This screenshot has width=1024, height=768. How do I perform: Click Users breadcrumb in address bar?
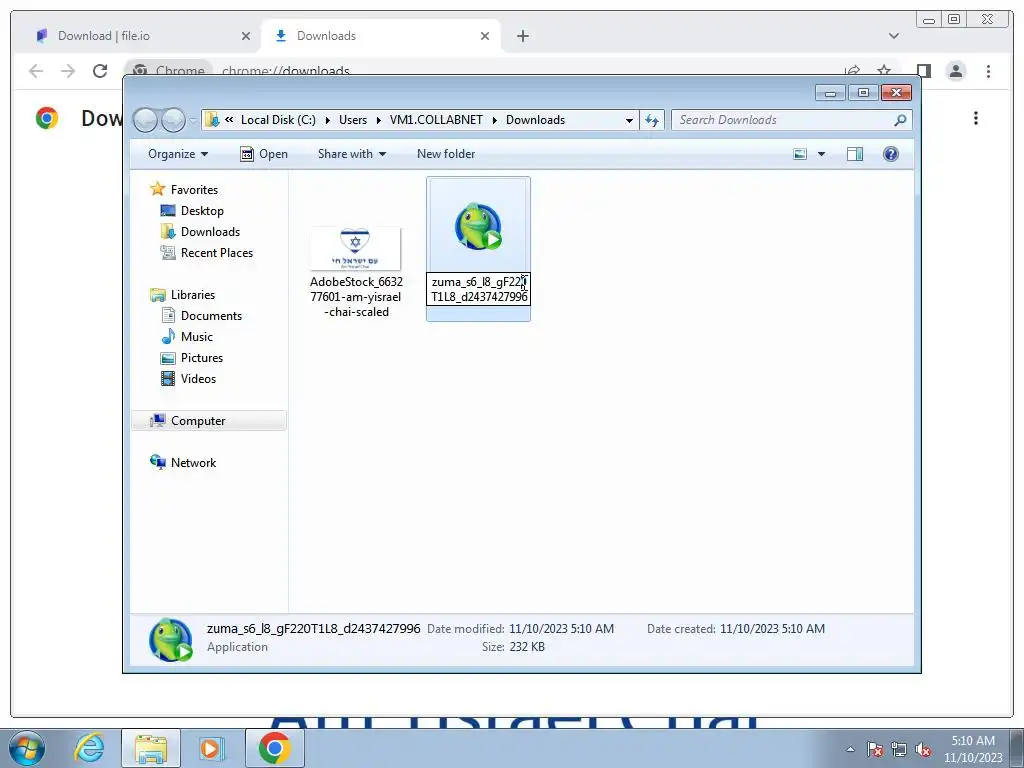[353, 120]
